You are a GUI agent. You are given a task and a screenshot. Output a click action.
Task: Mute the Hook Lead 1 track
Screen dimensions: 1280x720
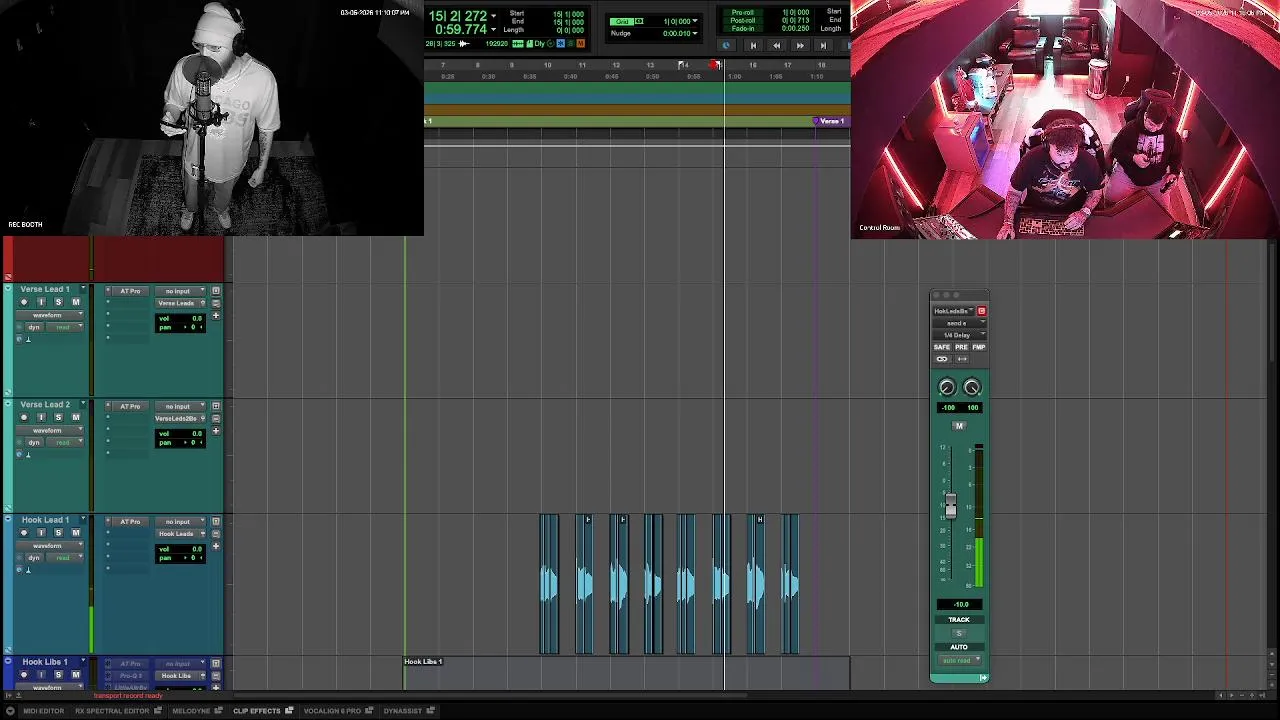click(75, 533)
